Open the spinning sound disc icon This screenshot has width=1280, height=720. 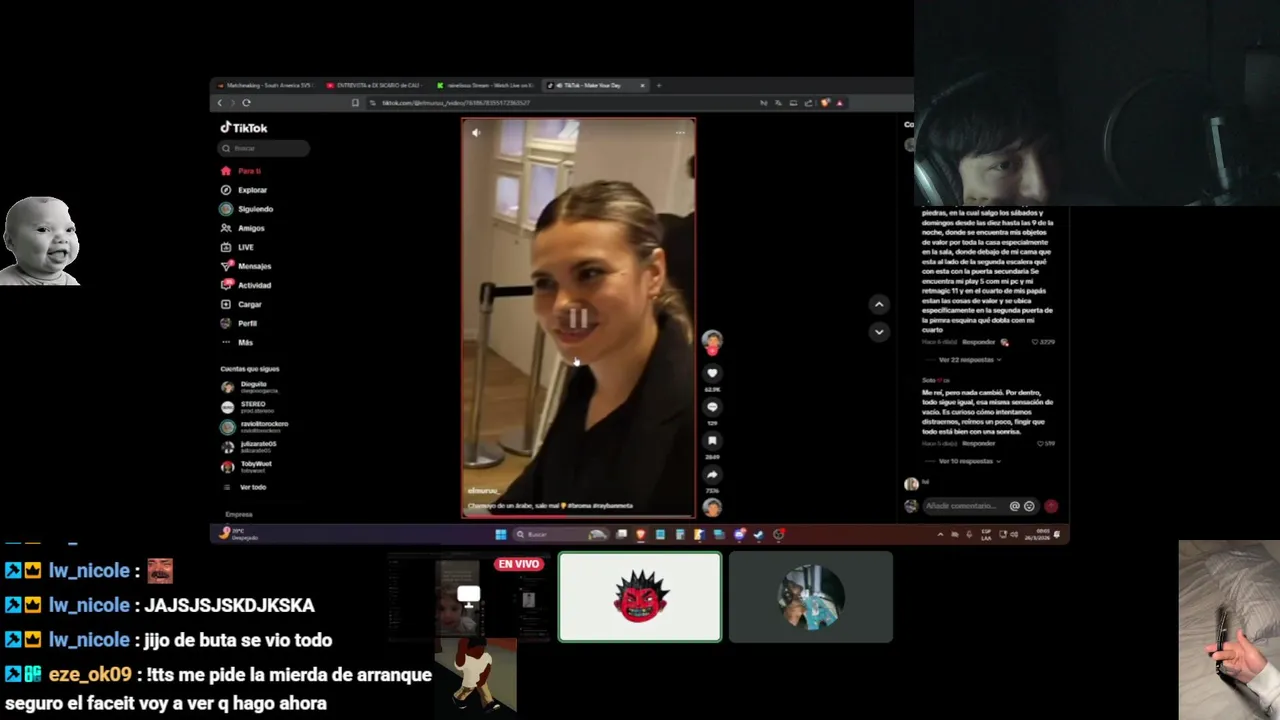712,507
